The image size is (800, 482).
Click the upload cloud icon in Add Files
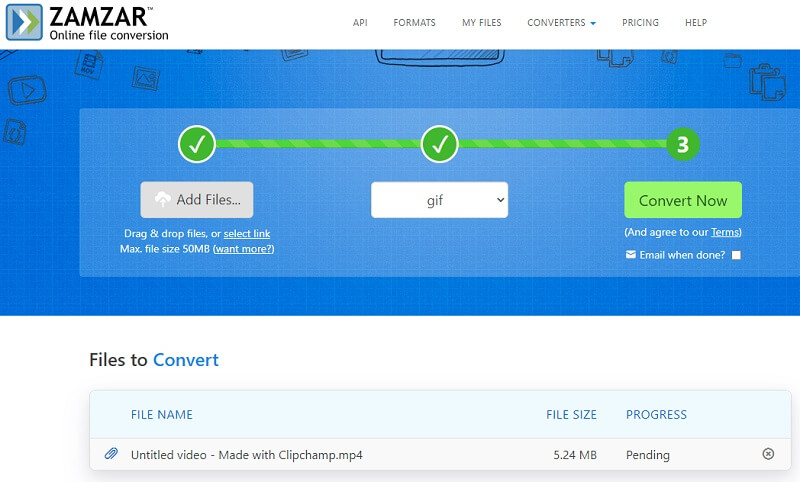pyautogui.click(x=162, y=200)
